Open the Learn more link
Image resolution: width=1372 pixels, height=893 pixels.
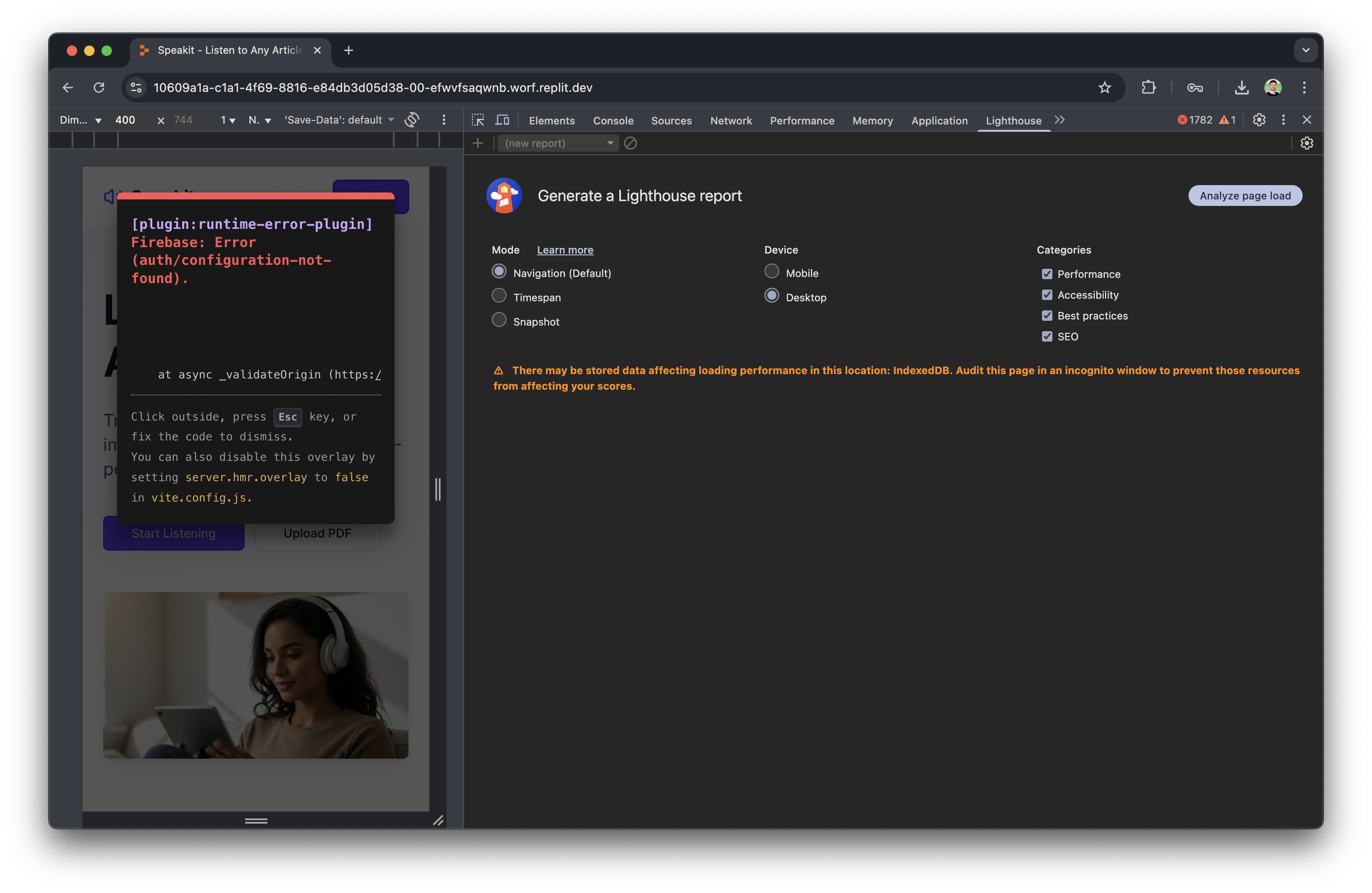(564, 250)
